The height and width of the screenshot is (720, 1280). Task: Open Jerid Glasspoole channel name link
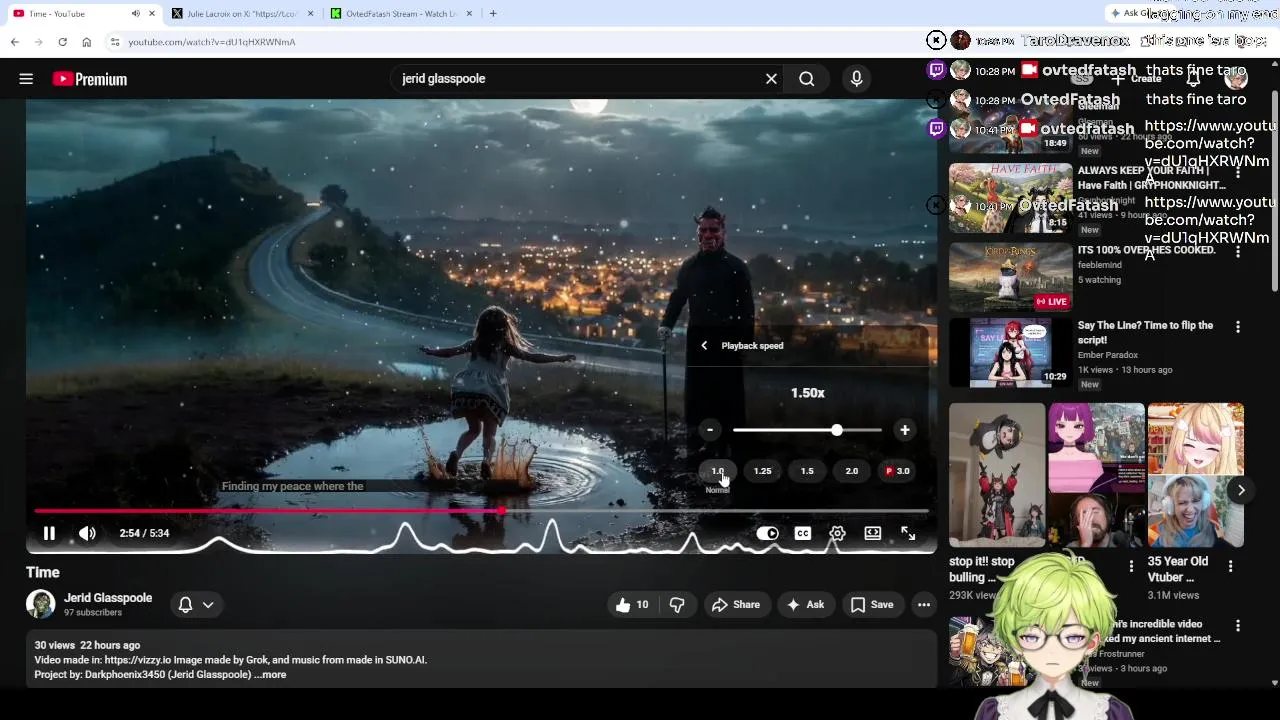click(x=108, y=598)
